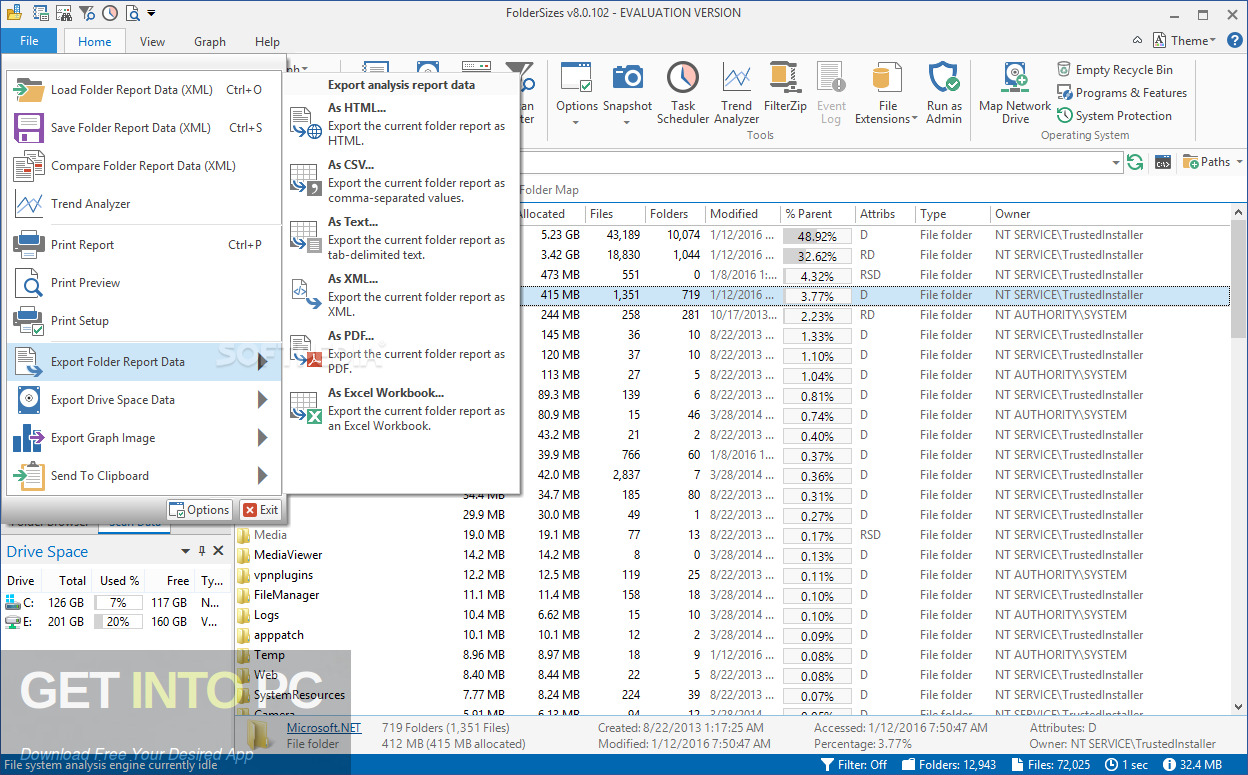Click the Options ribbon icon
1248x775 pixels.
577,77
